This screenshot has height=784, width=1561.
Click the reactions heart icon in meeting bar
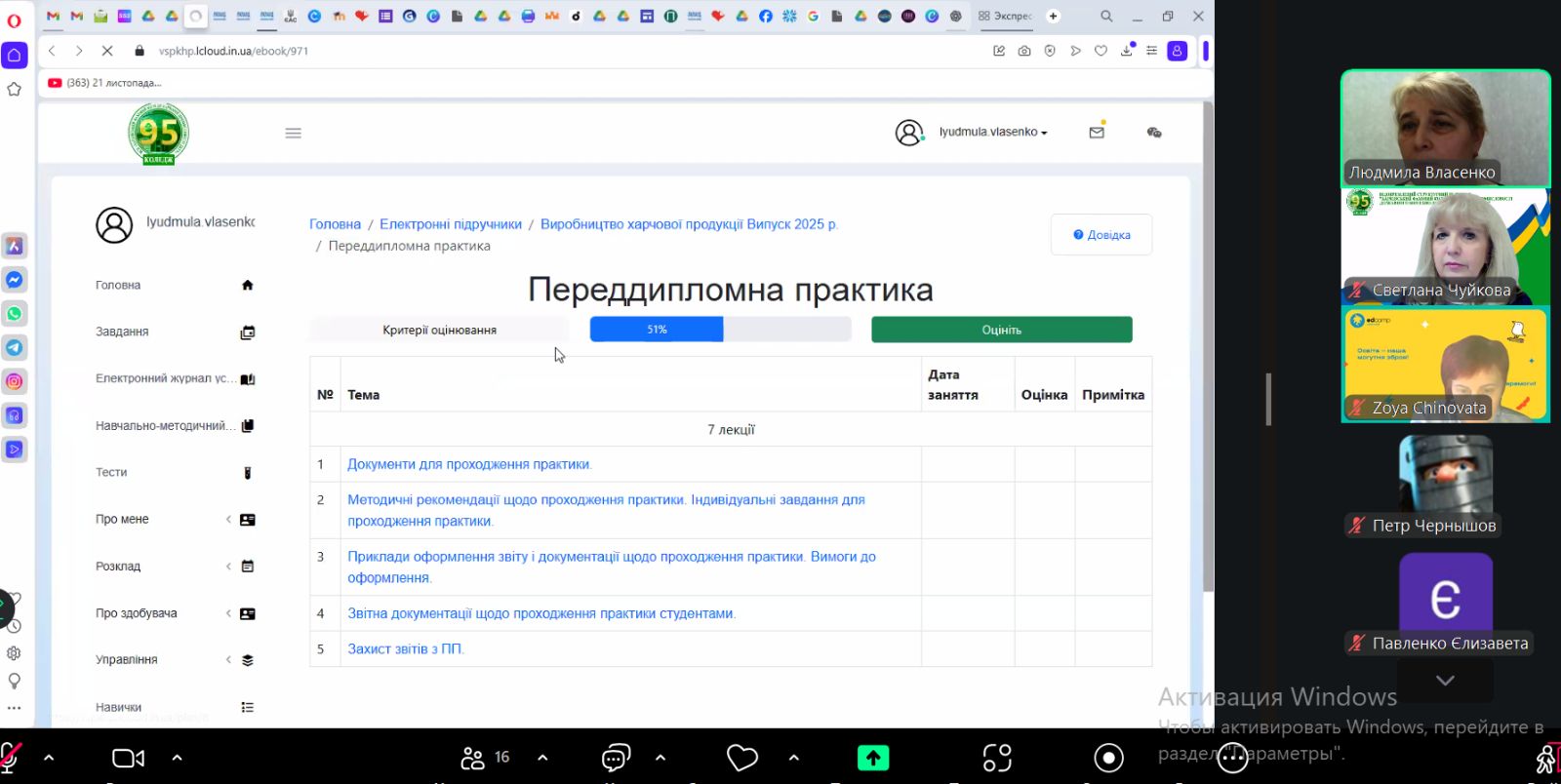[741, 758]
